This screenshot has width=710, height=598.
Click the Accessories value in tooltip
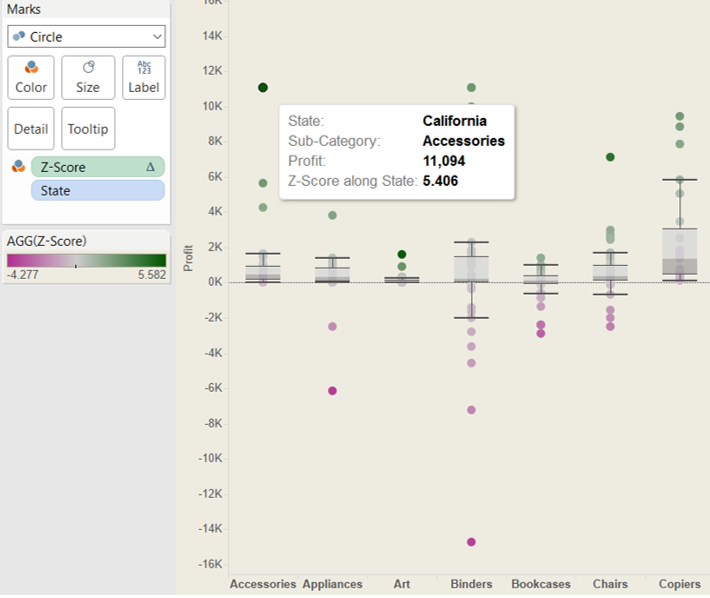pyautogui.click(x=464, y=141)
